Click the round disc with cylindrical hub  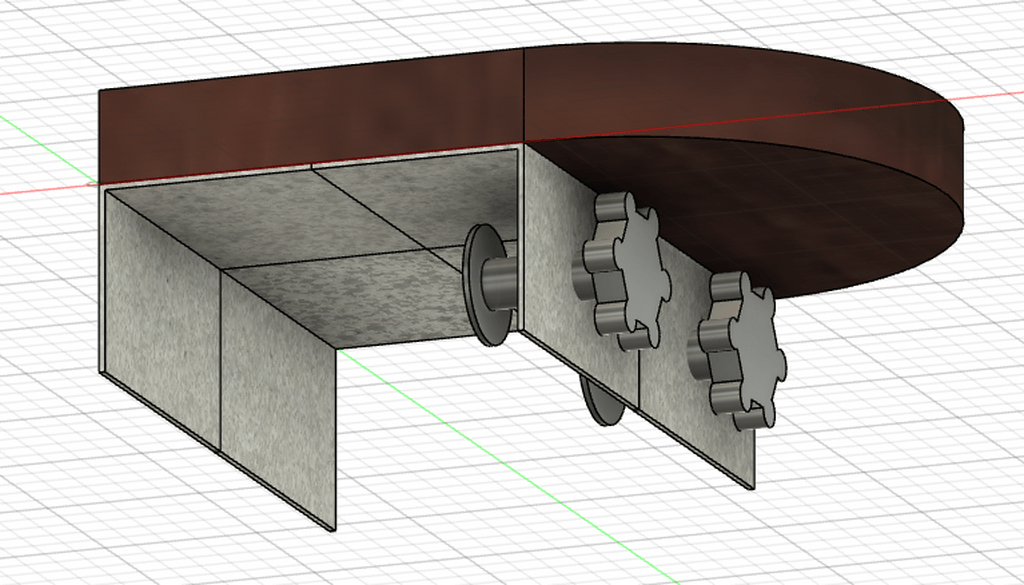pos(489,284)
